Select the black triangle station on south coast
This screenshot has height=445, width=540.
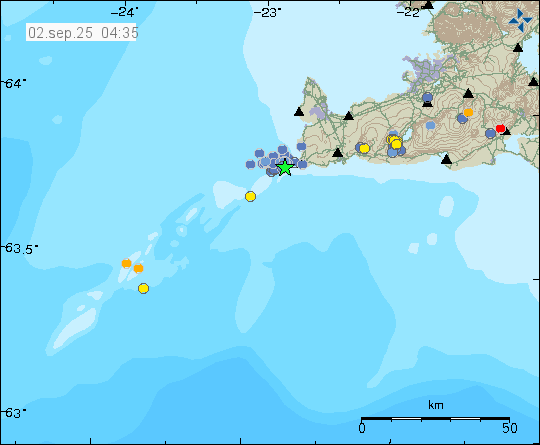click(446, 159)
